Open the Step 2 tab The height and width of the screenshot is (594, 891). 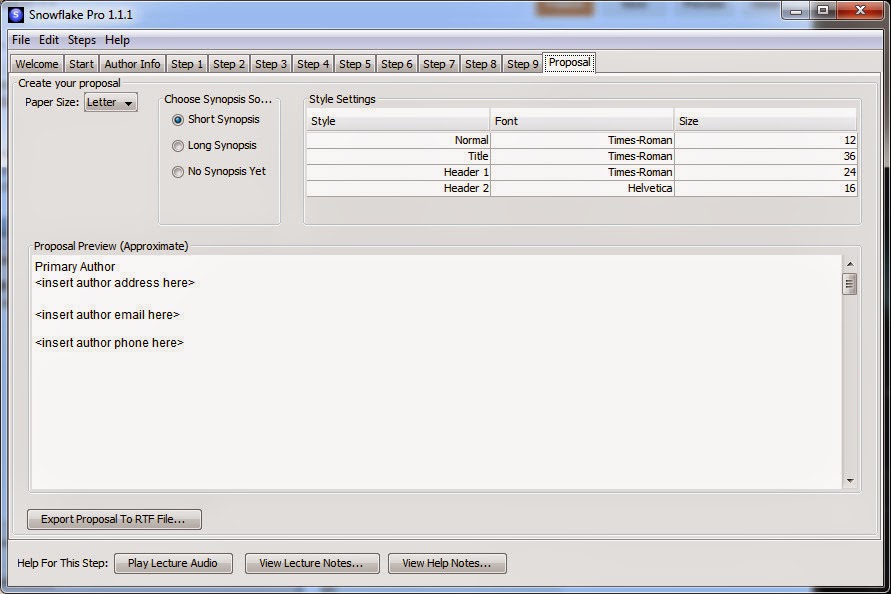point(229,64)
